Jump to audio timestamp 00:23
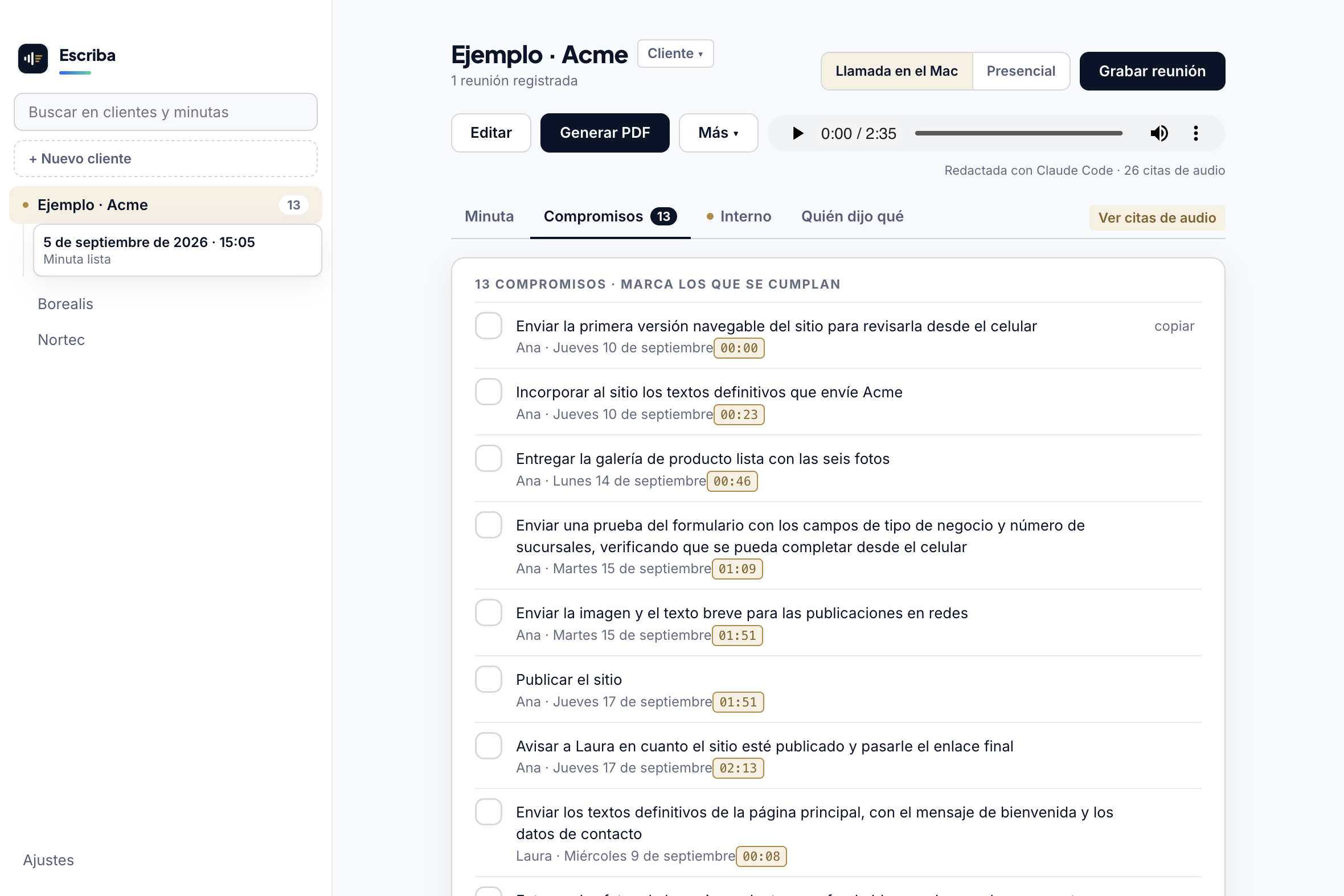1344x896 pixels. click(x=739, y=414)
